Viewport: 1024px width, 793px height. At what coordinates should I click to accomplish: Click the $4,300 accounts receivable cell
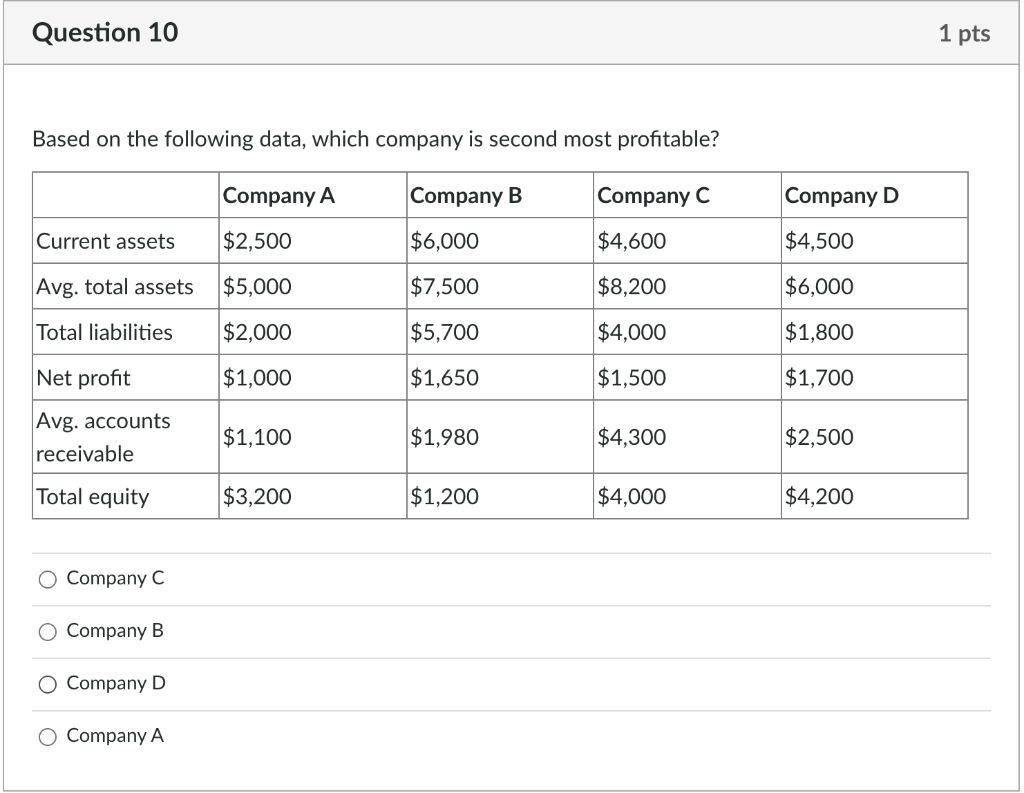click(x=631, y=436)
